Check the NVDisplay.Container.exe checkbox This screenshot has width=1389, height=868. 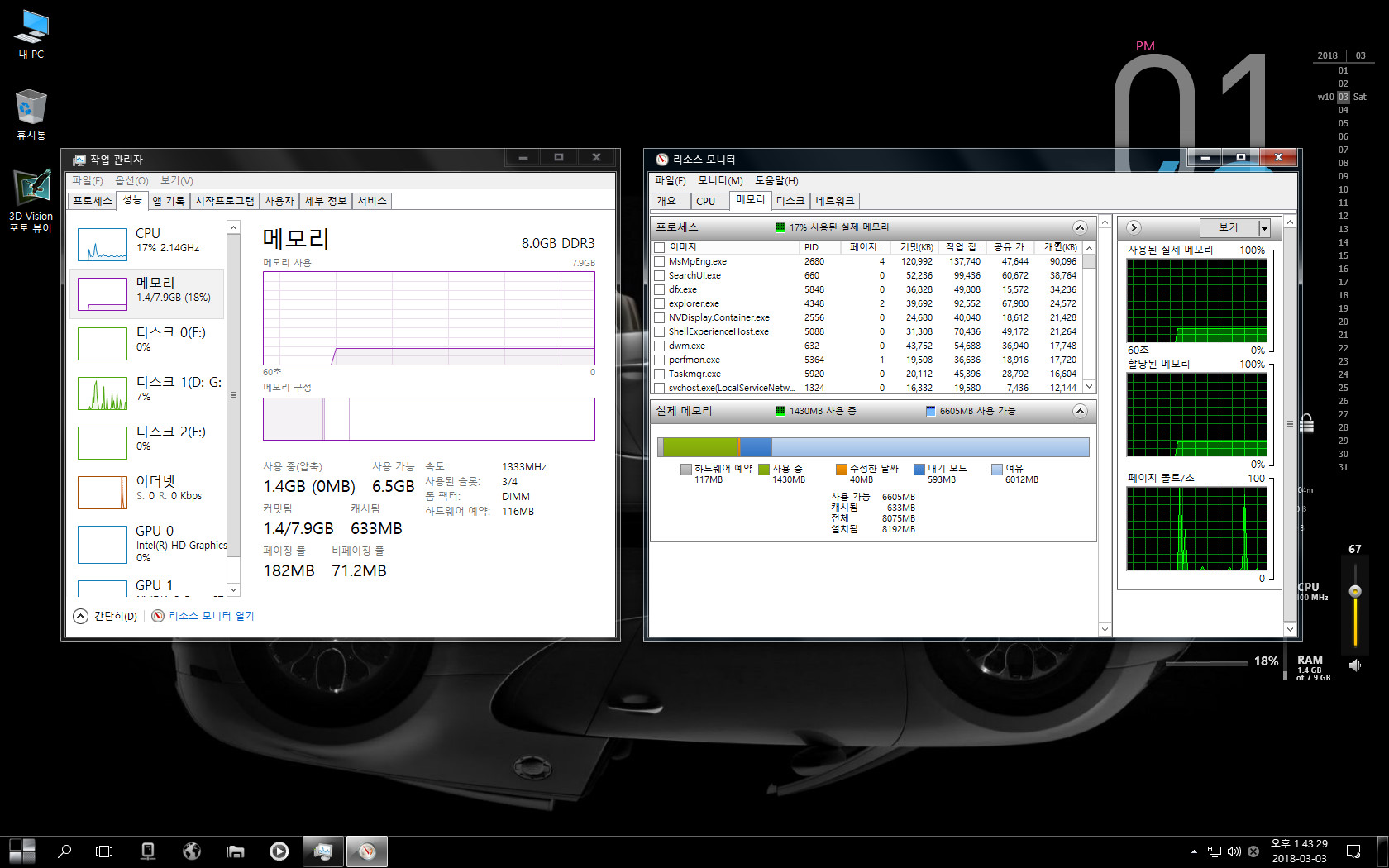(x=659, y=317)
